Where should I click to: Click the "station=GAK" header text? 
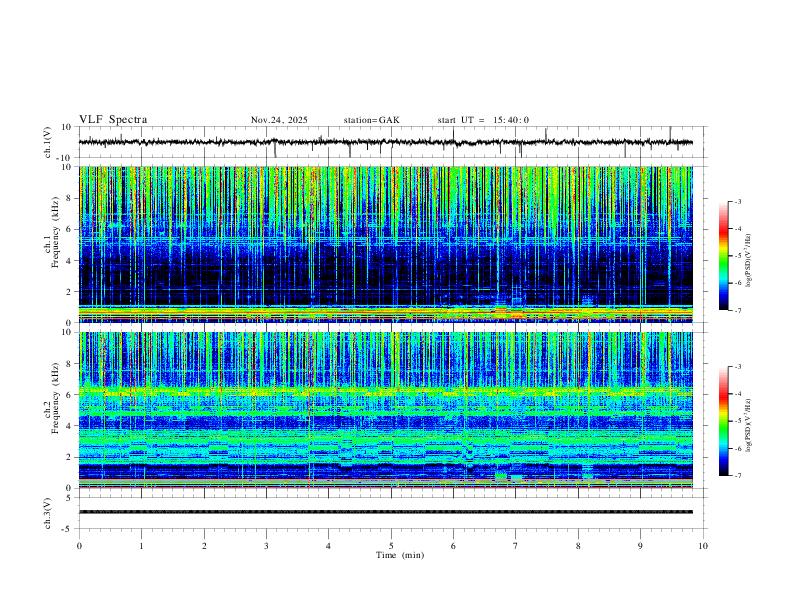coord(371,120)
